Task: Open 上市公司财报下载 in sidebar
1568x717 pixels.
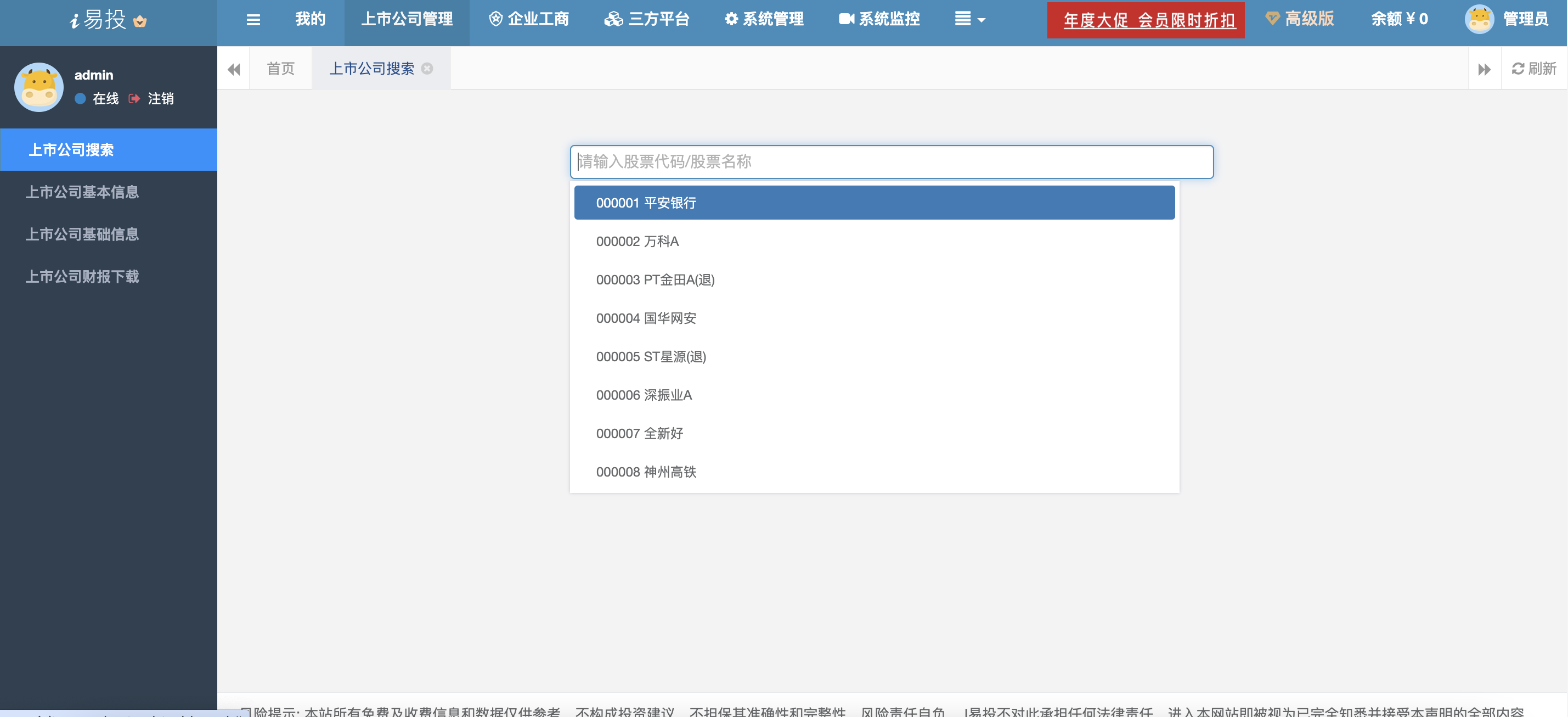Action: pyautogui.click(x=82, y=277)
